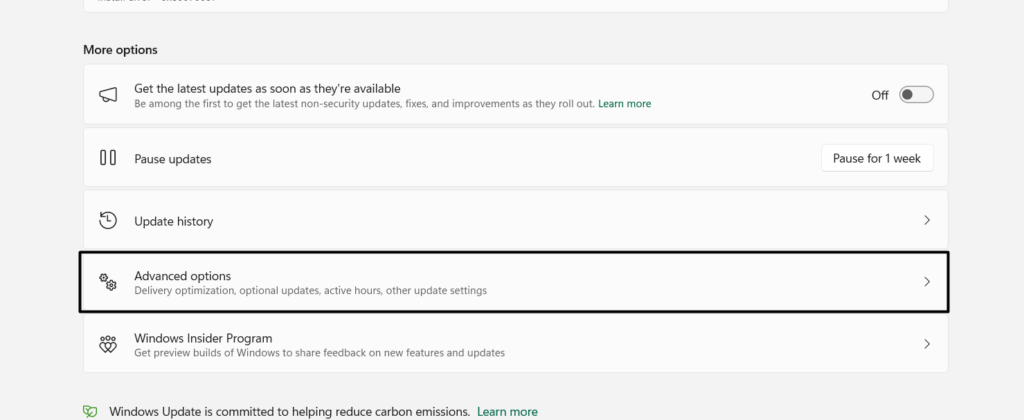The image size is (1024, 420).
Task: Click the Windows Insider Program hearts icon
Action: (108, 344)
